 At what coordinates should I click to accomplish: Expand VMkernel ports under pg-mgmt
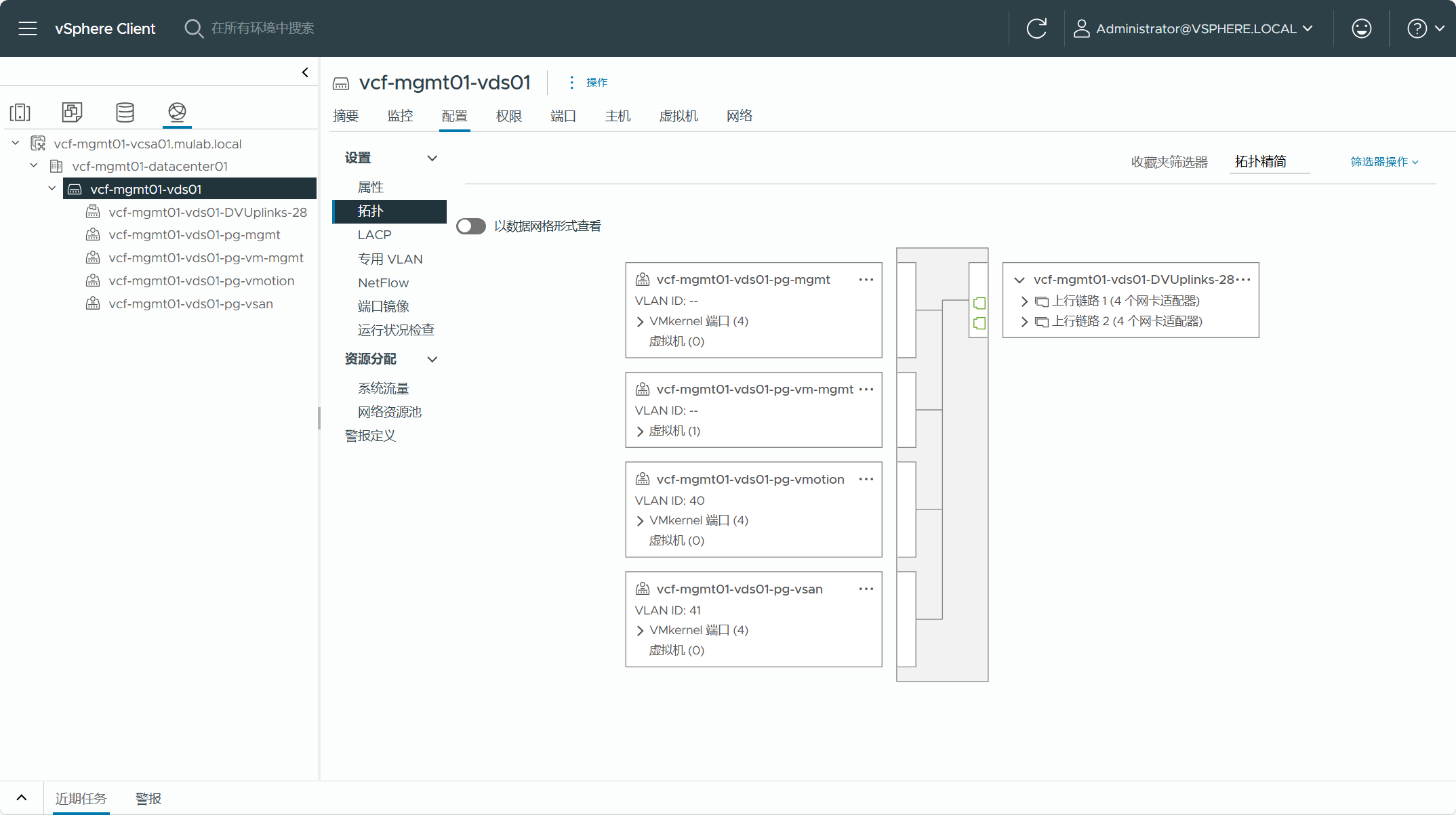641,321
